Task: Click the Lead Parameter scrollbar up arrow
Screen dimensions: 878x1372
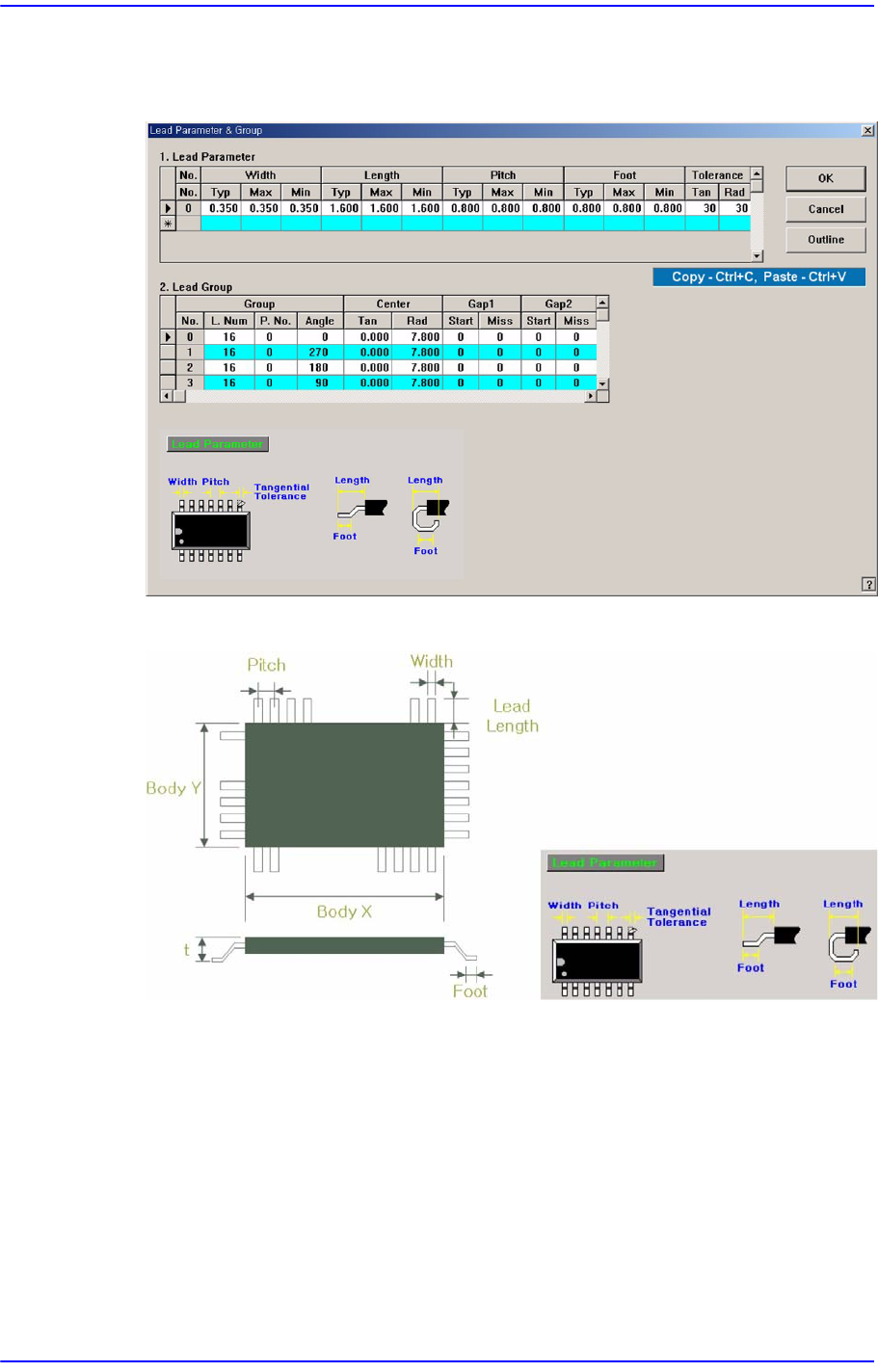Action: coord(757,174)
